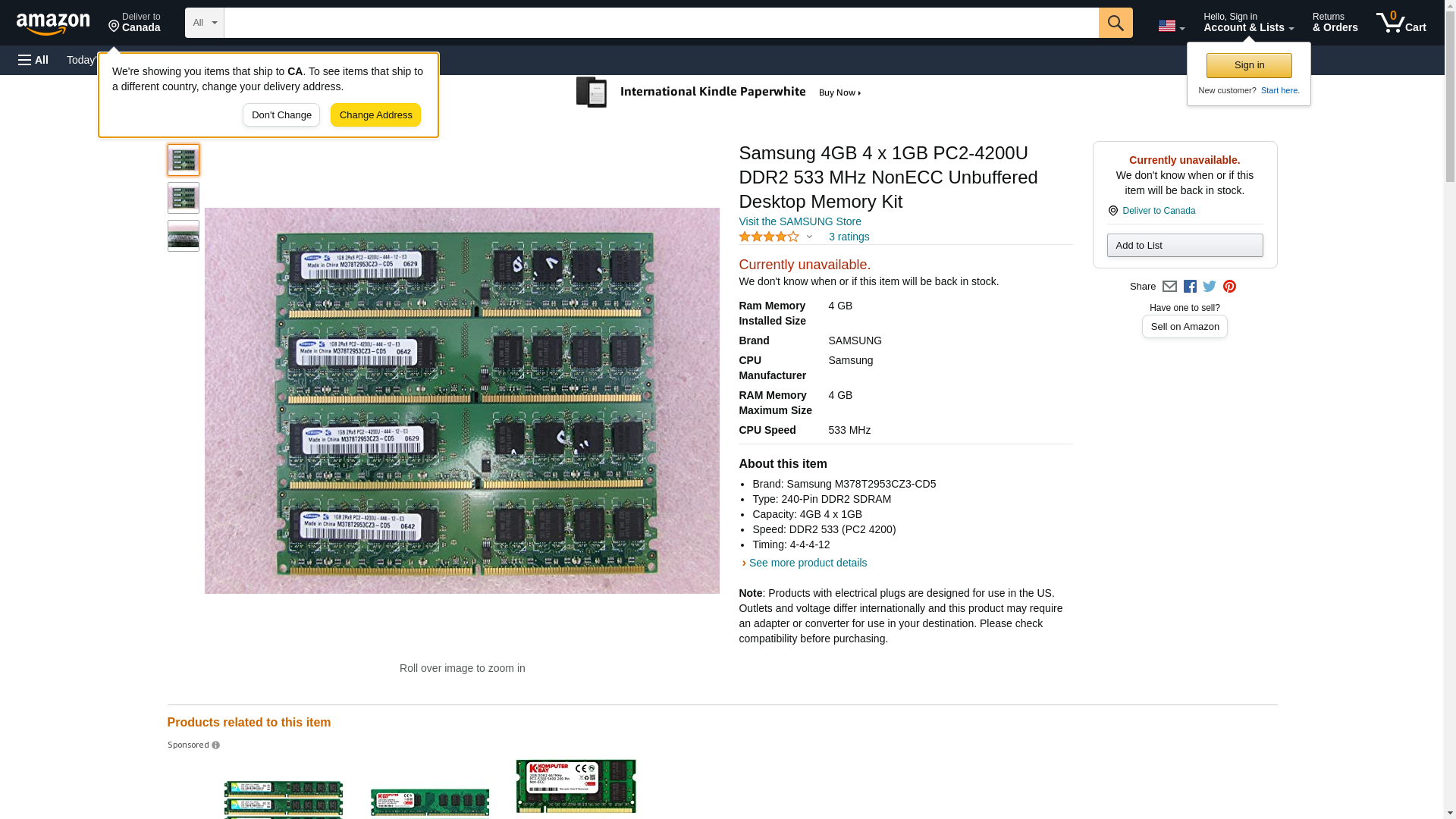
Task: Select the second product image thumbnail
Action: pyautogui.click(x=184, y=198)
